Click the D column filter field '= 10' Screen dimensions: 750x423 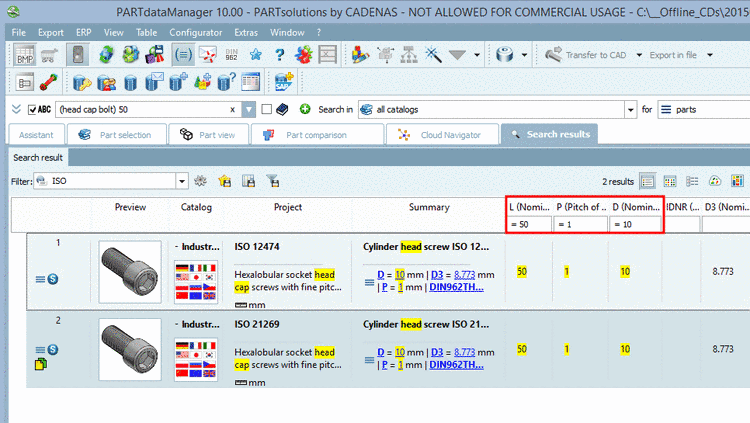[635, 224]
